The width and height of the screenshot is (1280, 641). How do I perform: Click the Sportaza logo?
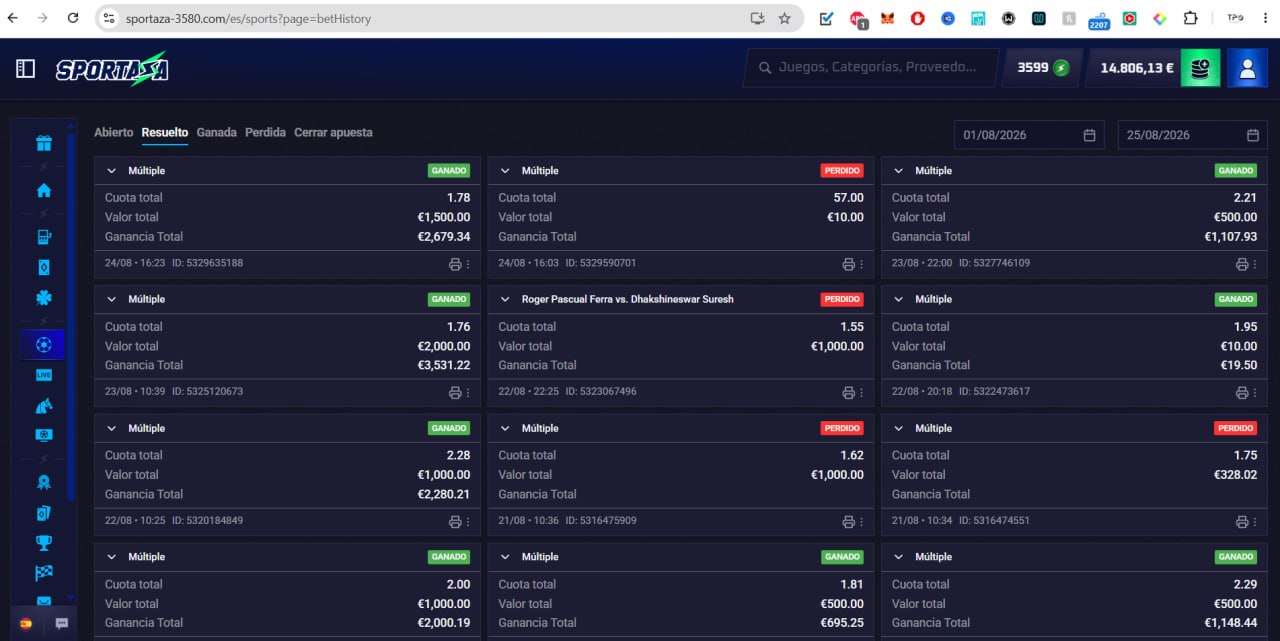point(112,68)
